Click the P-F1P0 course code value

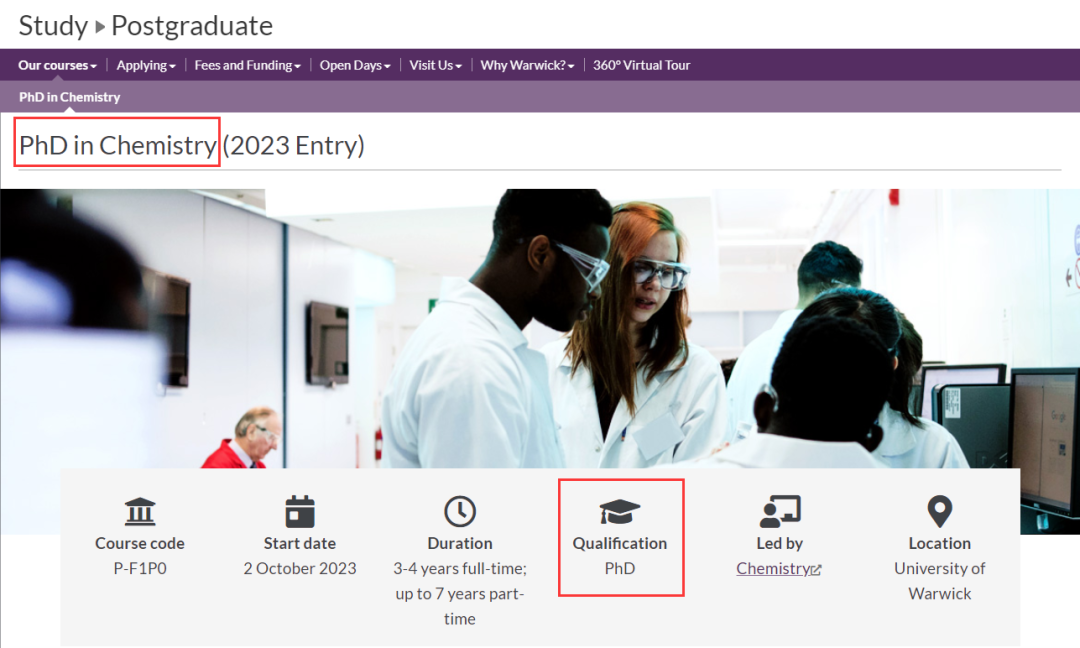[140, 568]
